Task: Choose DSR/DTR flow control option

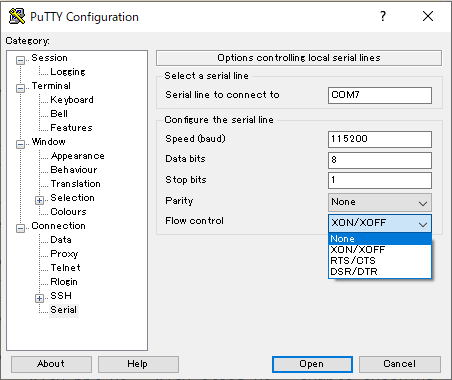Action: click(x=380, y=272)
